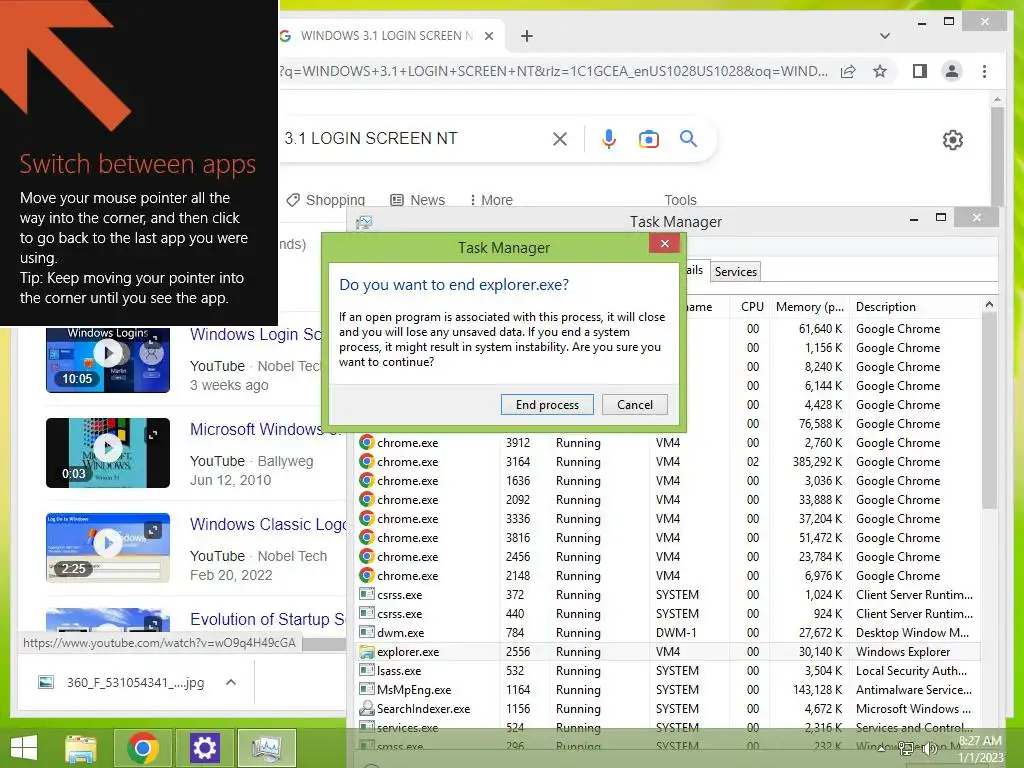Select csrss.exe with PID 440
1024x768 pixels.
coord(668,614)
